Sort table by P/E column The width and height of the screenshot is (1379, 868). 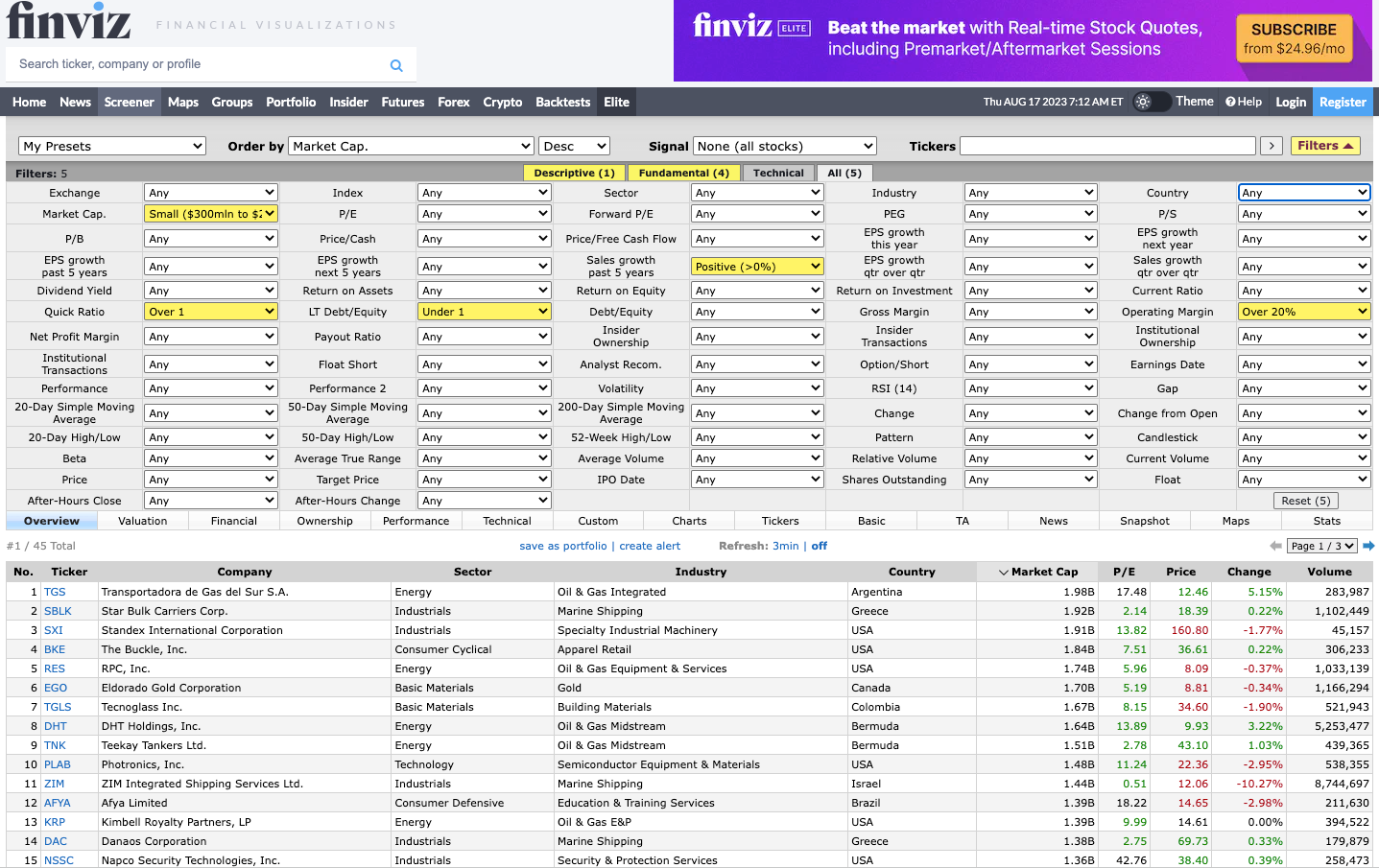[1125, 572]
